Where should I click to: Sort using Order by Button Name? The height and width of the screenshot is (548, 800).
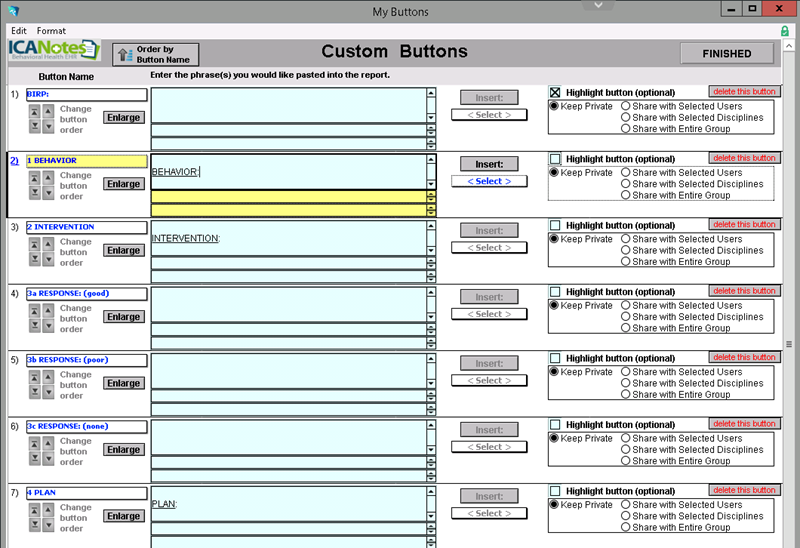pos(156,55)
